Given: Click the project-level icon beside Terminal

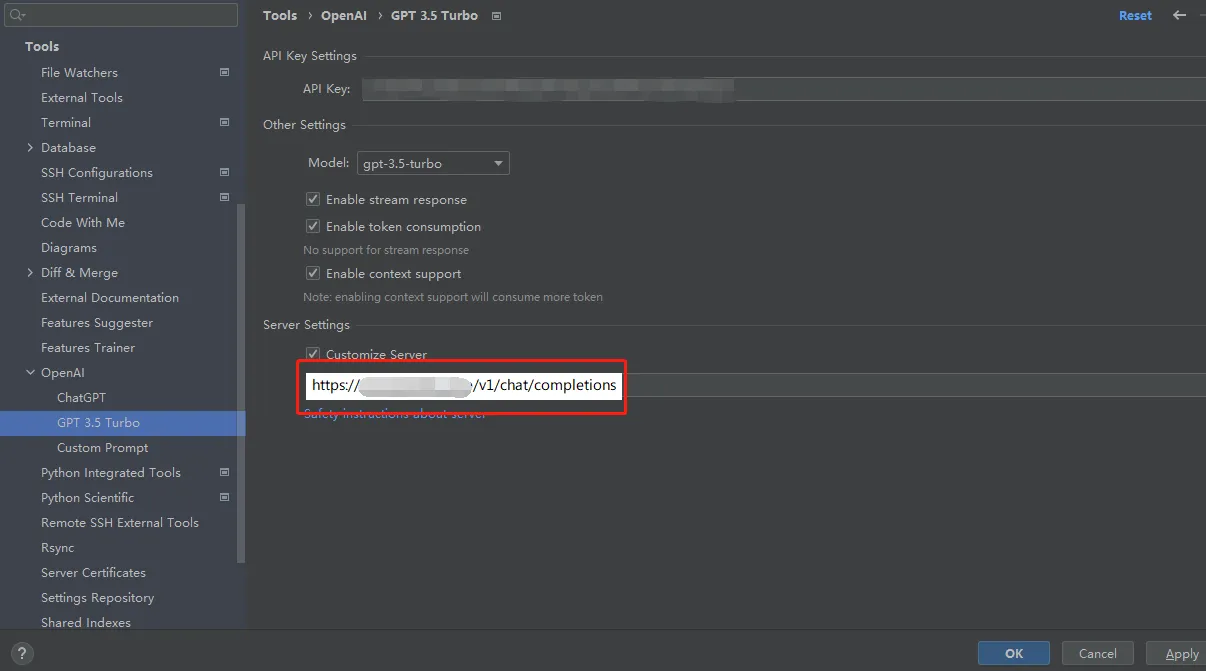Looking at the screenshot, I should coord(224,122).
